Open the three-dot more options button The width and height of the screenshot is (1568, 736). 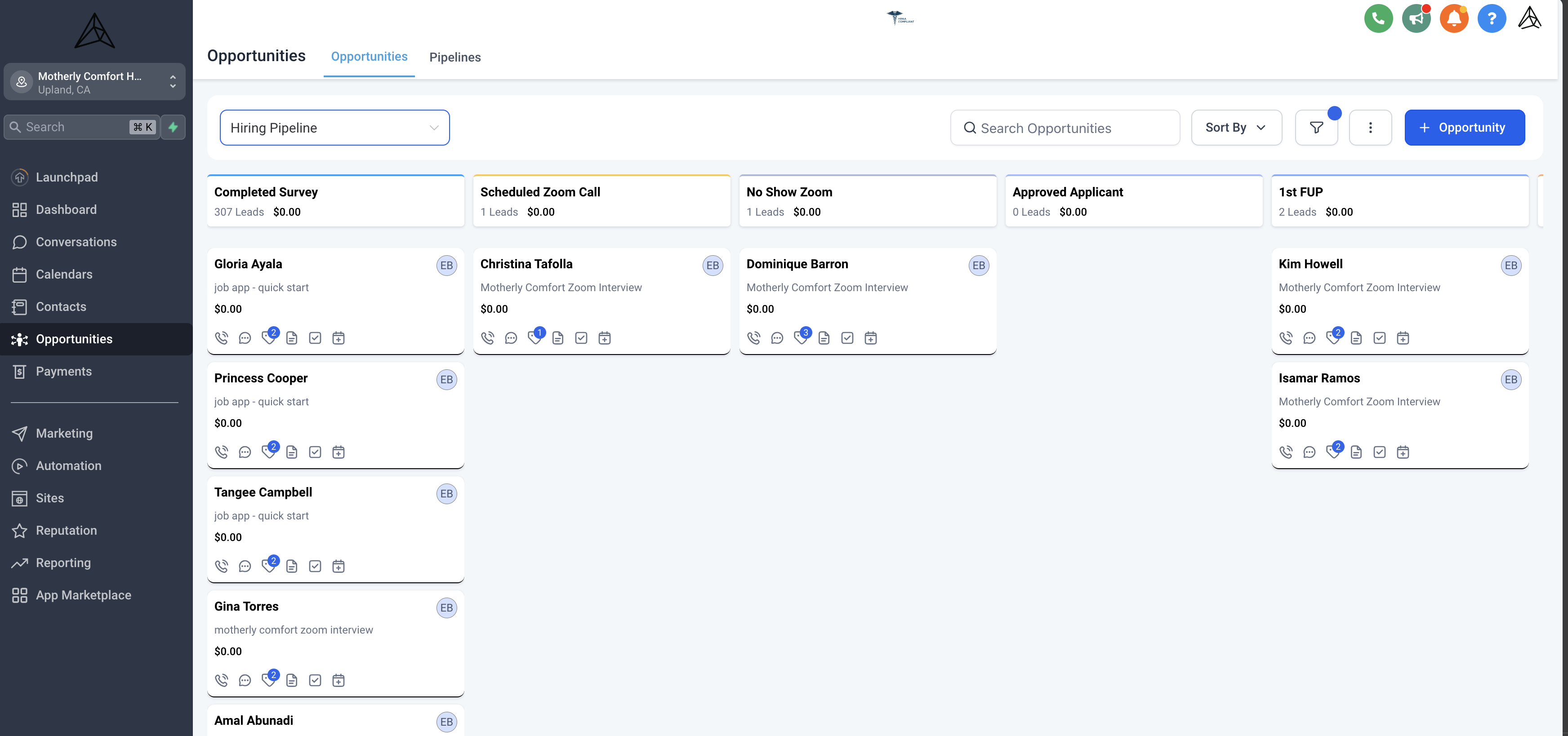click(x=1370, y=128)
